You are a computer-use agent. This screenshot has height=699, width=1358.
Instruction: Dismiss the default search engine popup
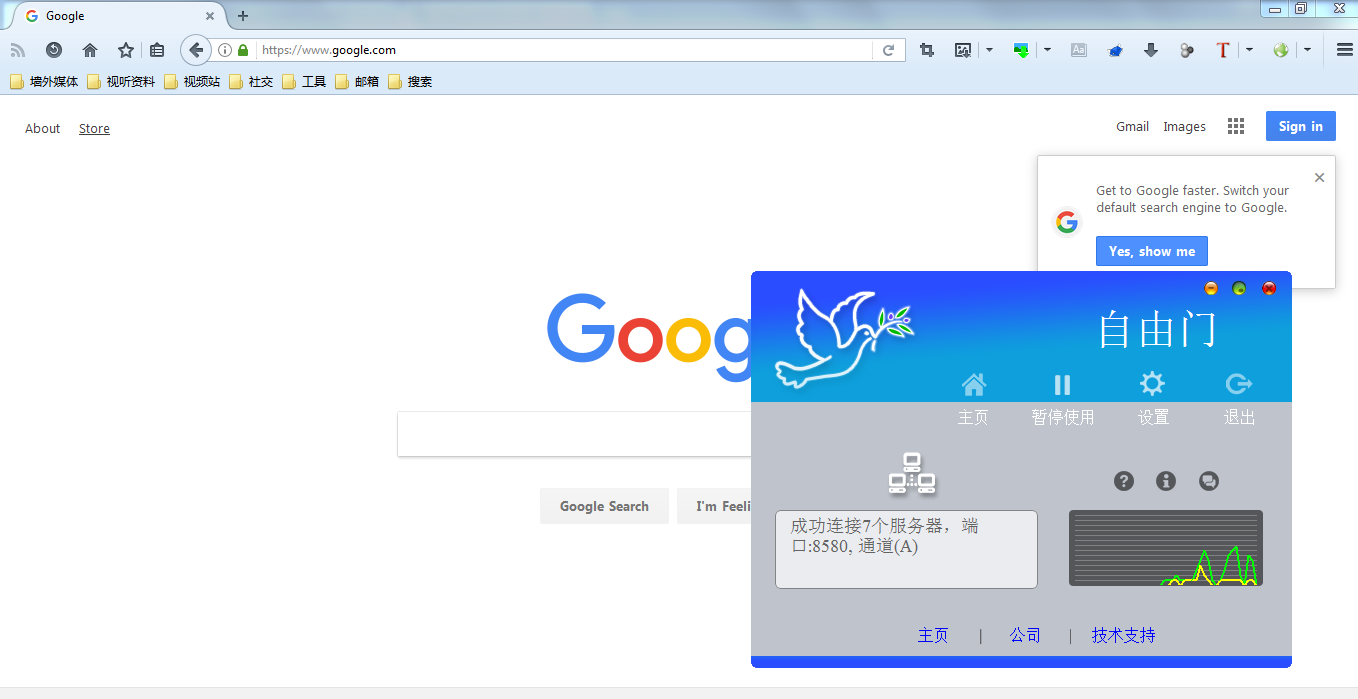[1319, 177]
